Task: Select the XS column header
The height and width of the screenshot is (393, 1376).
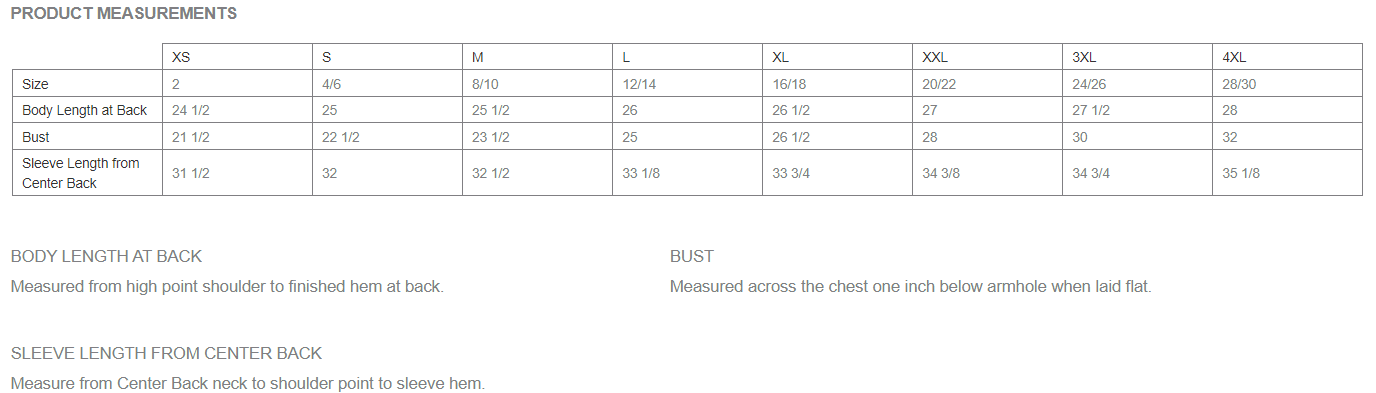Action: click(237, 57)
